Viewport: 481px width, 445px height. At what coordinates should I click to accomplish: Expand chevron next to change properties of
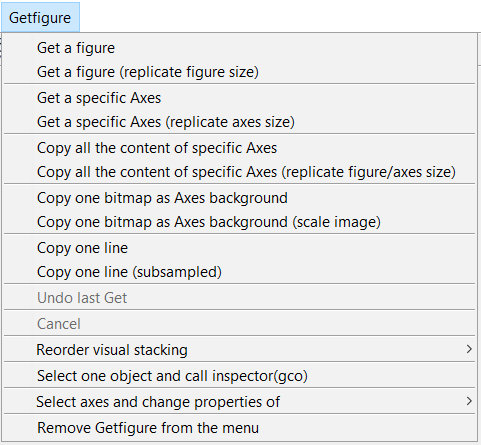click(469, 401)
